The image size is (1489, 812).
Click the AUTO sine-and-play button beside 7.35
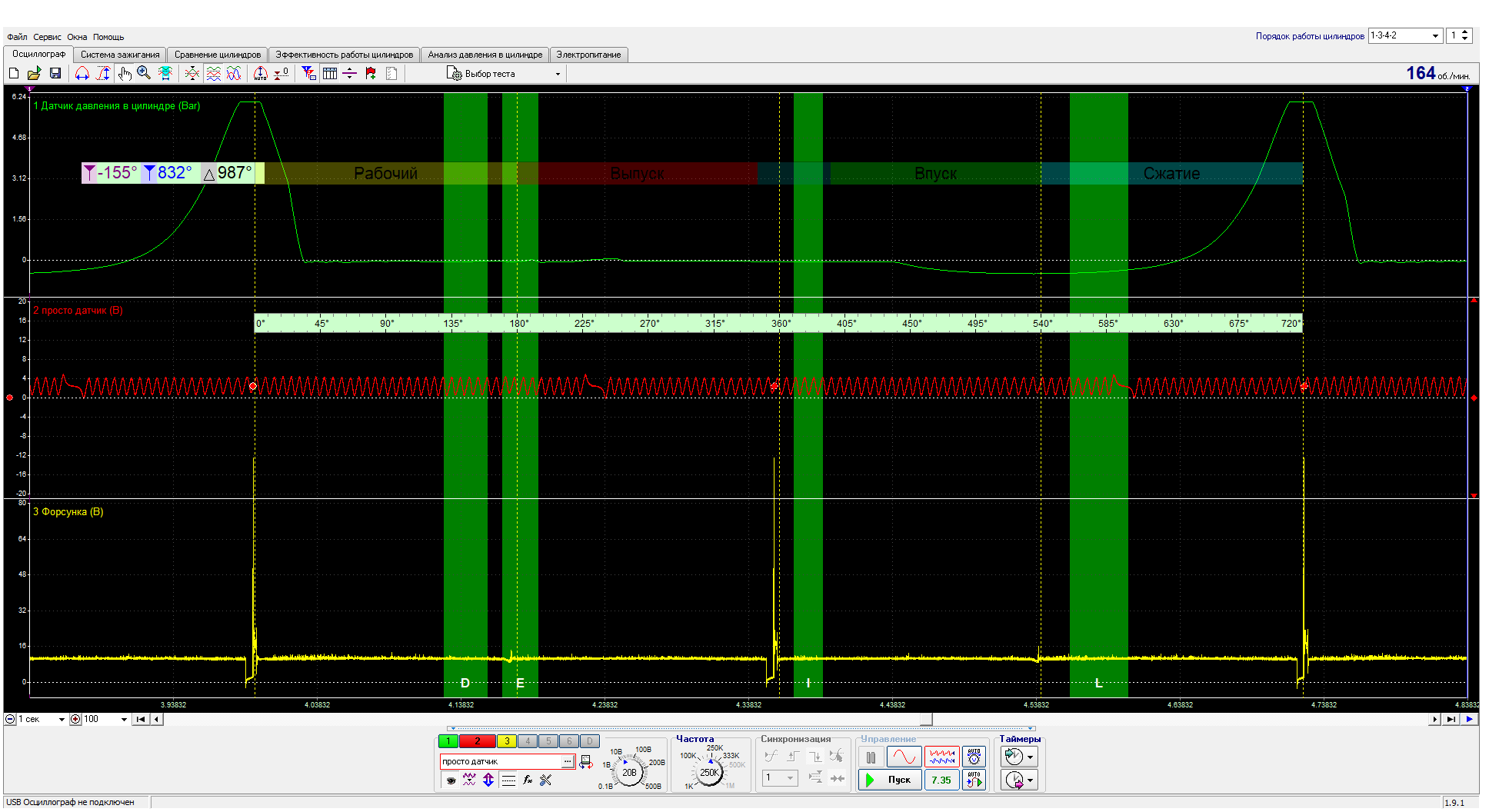pyautogui.click(x=974, y=780)
